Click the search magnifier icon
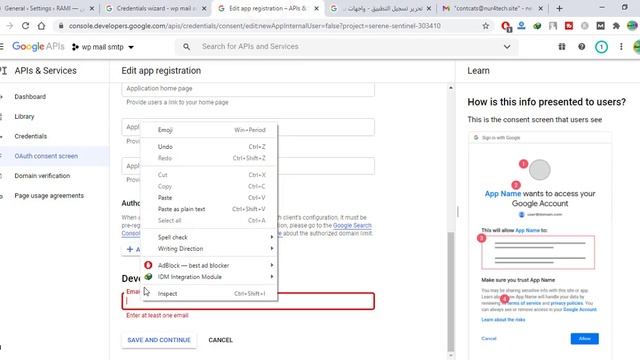 coord(186,47)
